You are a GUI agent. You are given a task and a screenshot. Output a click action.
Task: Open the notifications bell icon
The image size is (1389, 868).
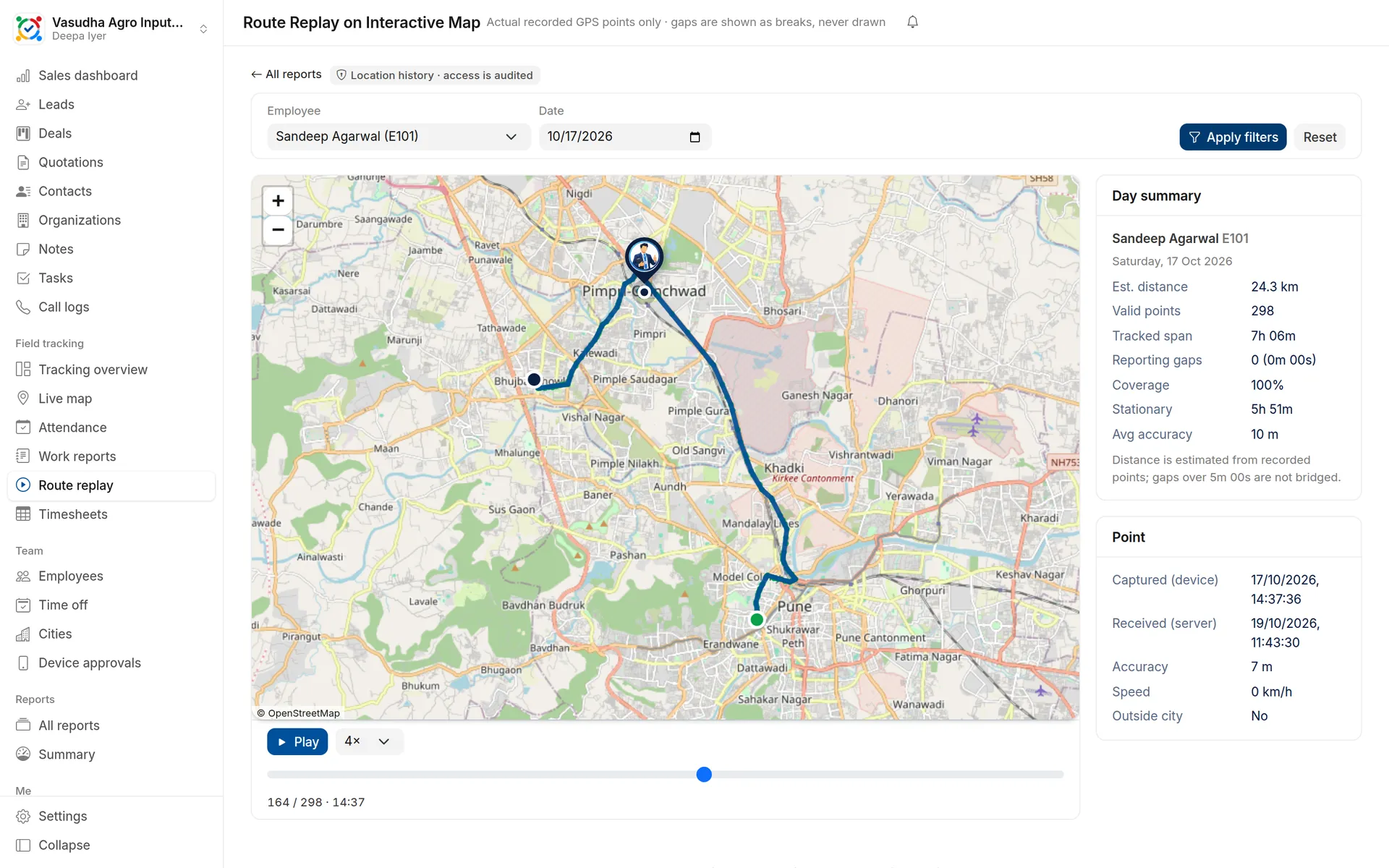913,22
